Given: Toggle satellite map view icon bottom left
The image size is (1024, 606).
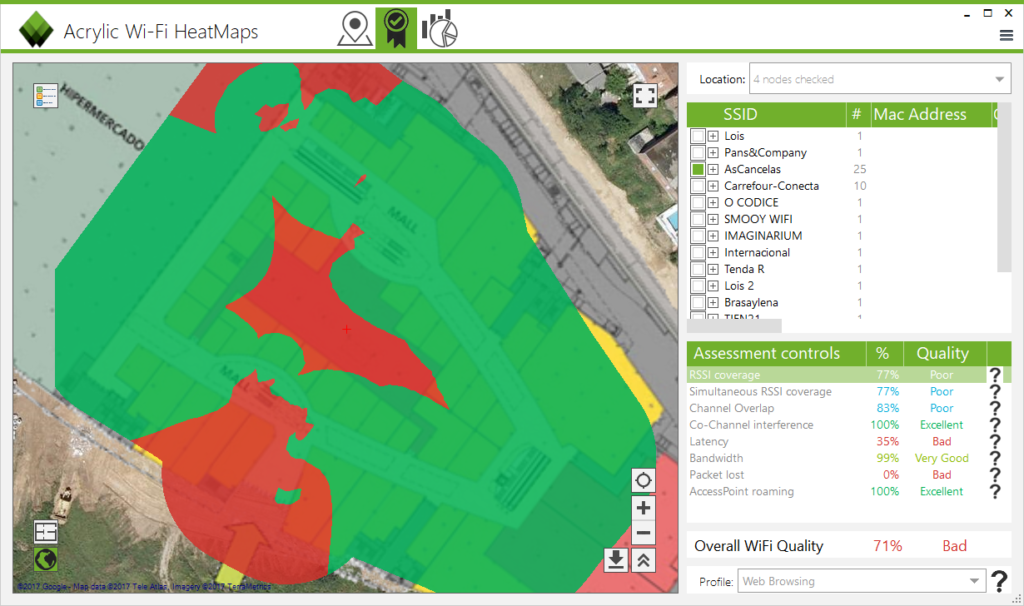Looking at the screenshot, I should (x=44, y=559).
